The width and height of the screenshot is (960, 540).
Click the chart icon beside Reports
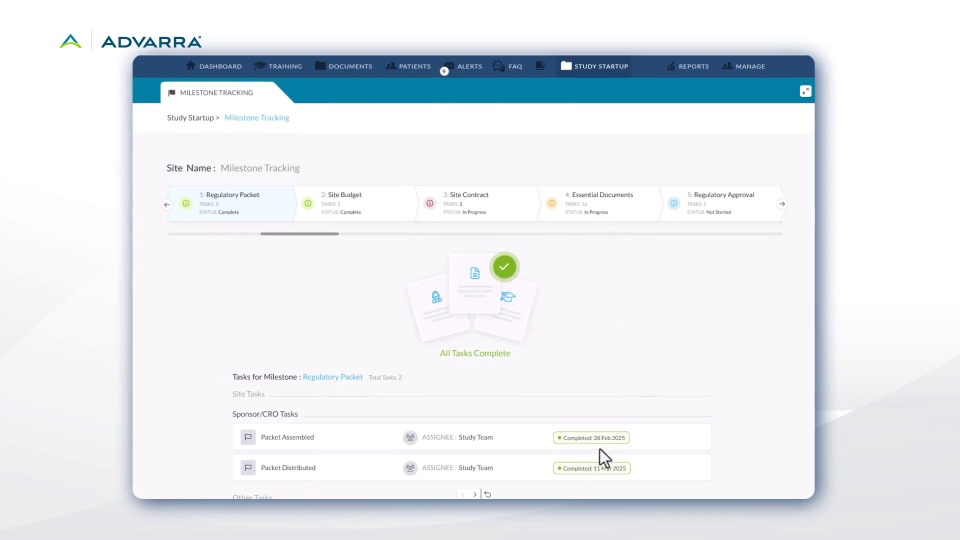[671, 66]
